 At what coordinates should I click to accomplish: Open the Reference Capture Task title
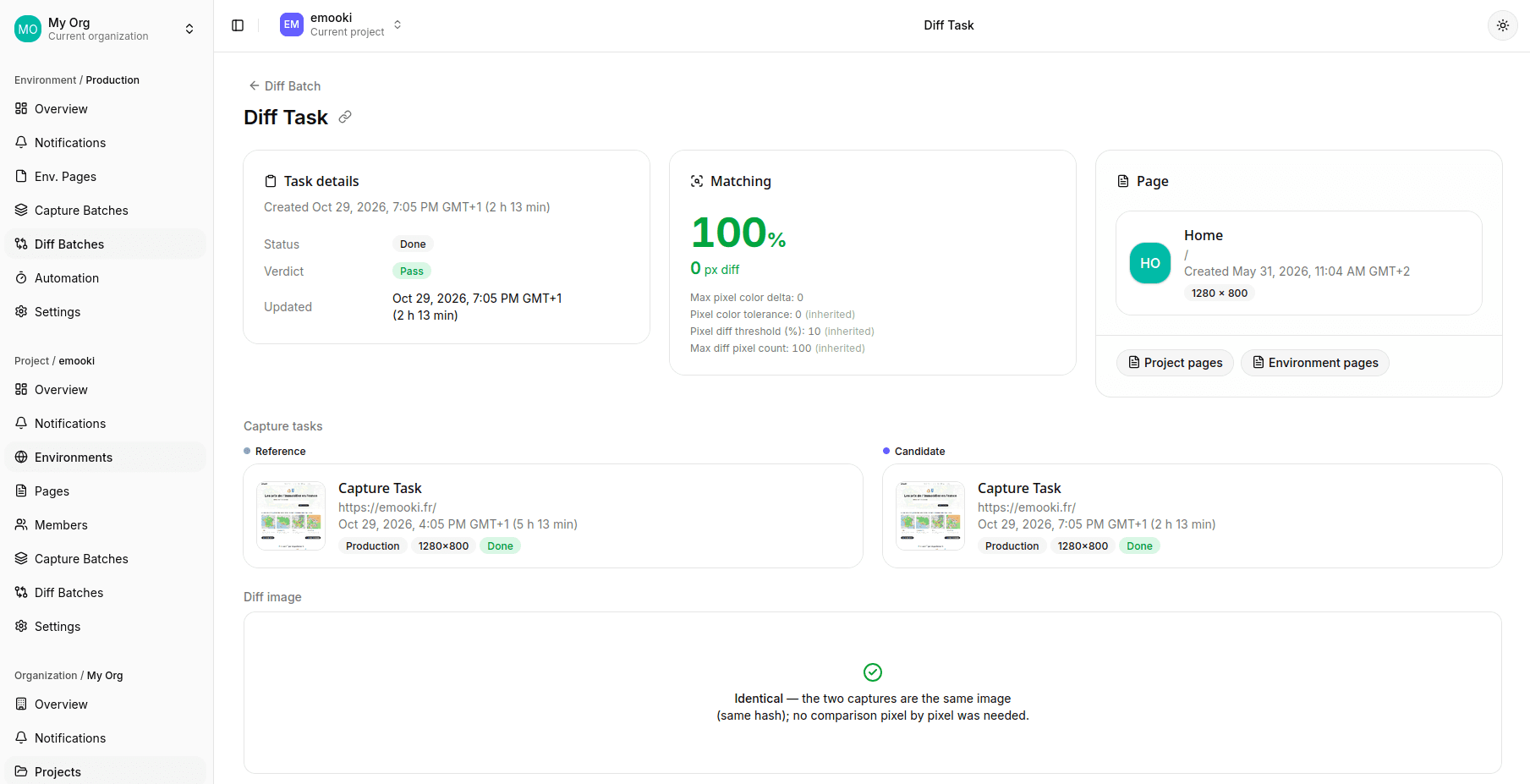pos(380,488)
